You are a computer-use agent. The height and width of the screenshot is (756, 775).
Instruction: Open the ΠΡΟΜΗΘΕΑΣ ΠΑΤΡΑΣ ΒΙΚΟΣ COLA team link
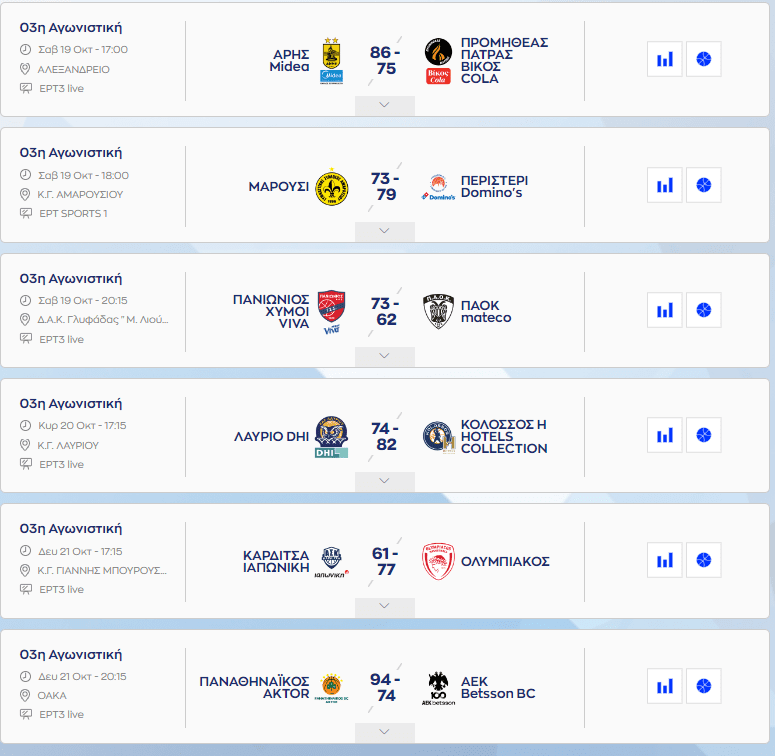tap(504, 61)
